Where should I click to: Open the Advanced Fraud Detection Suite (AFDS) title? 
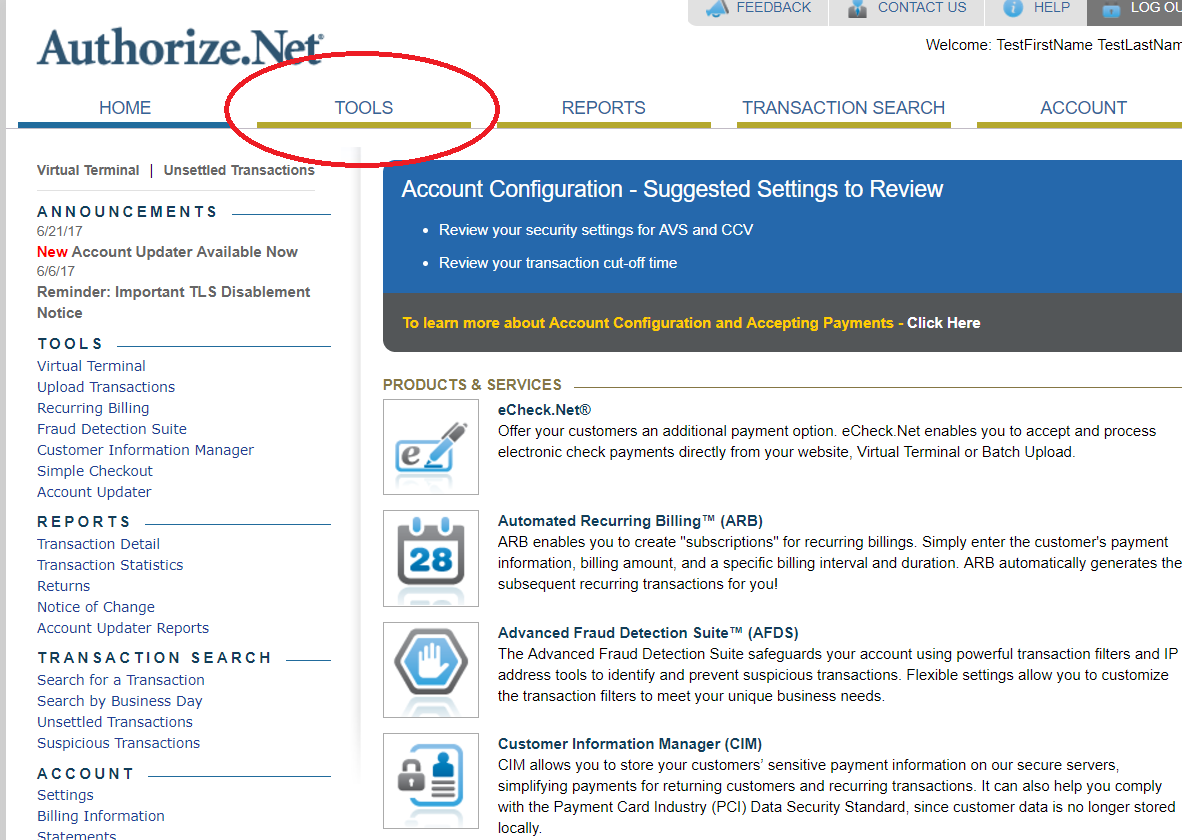point(648,633)
